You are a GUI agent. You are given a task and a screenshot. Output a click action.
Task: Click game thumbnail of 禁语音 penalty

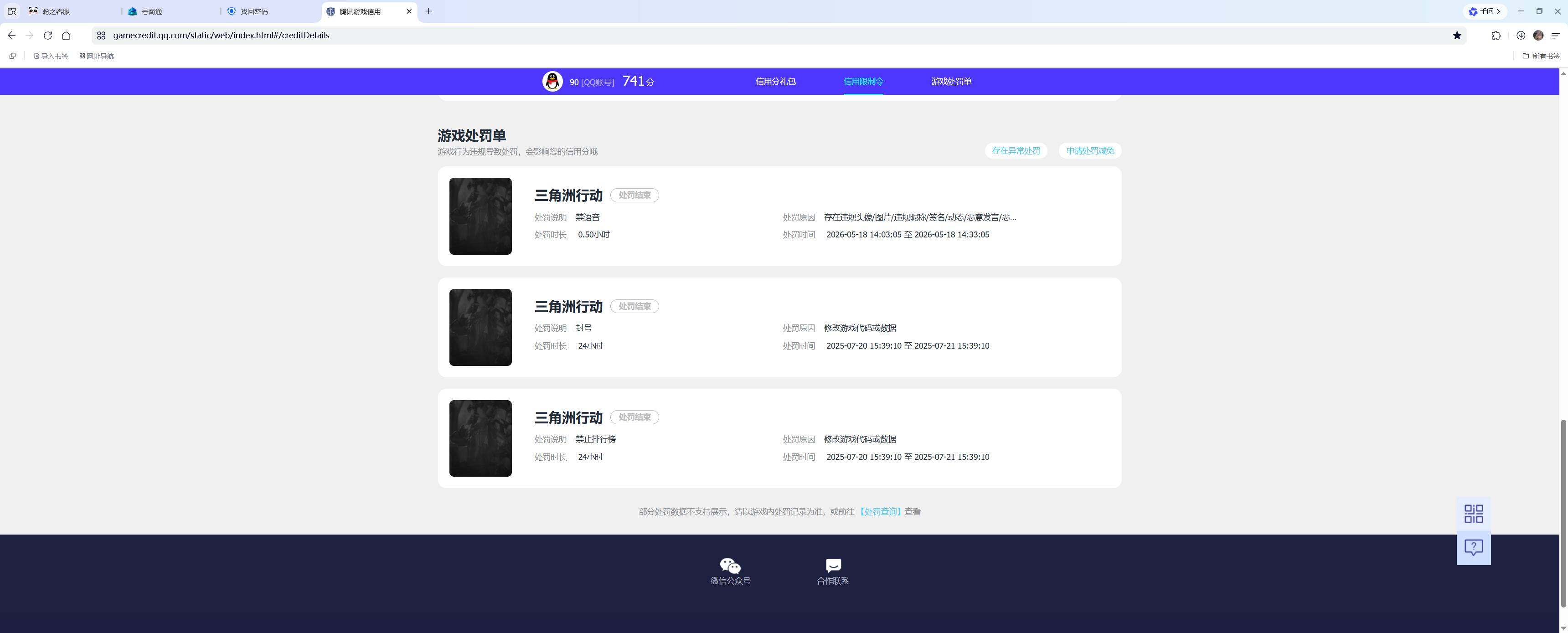(x=480, y=216)
